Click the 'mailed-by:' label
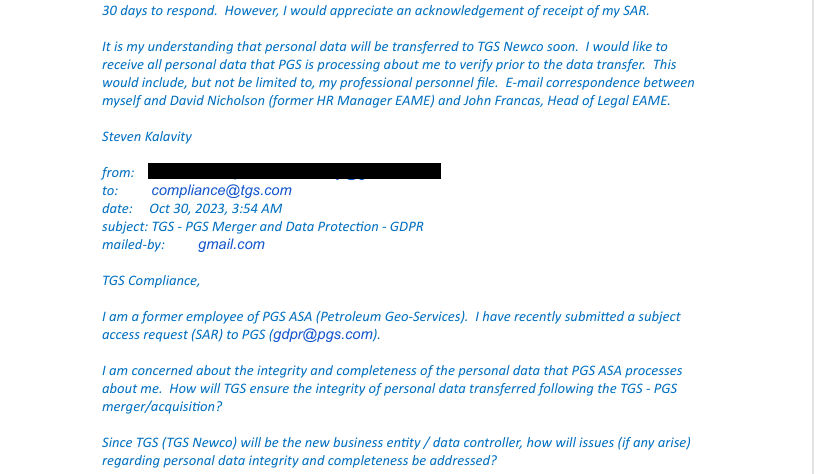This screenshot has height=474, width=814. coord(133,245)
